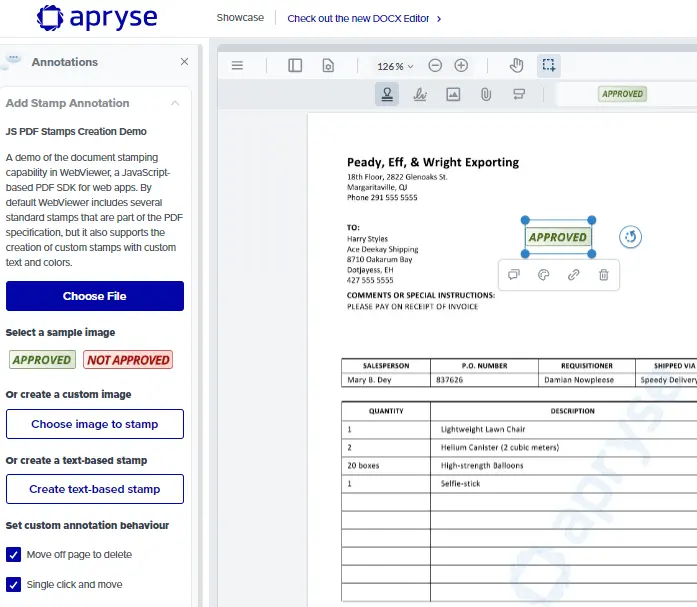The height and width of the screenshot is (607, 697).
Task: Open the hamburger menu in viewer toolbar
Action: [237, 66]
